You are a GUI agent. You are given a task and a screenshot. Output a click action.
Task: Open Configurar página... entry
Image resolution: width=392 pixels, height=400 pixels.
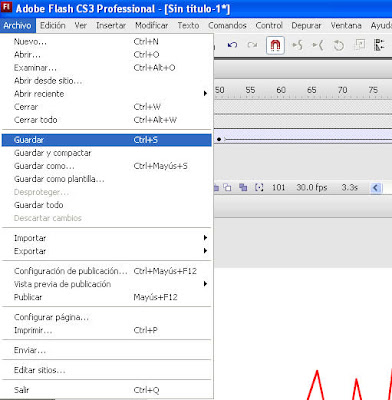[x=107, y=317]
